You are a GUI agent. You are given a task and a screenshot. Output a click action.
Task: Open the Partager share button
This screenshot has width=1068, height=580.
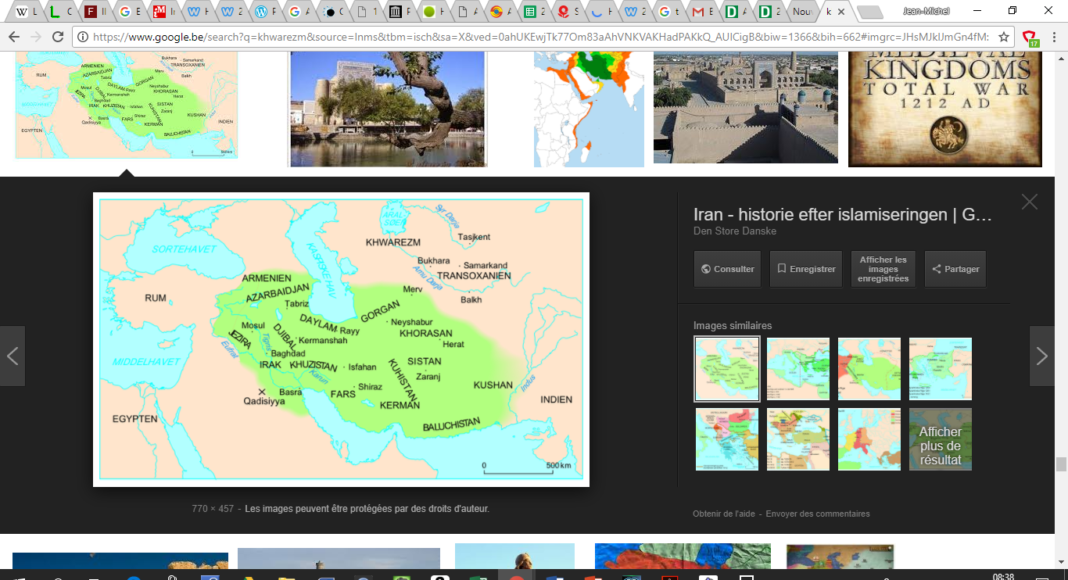click(955, 269)
